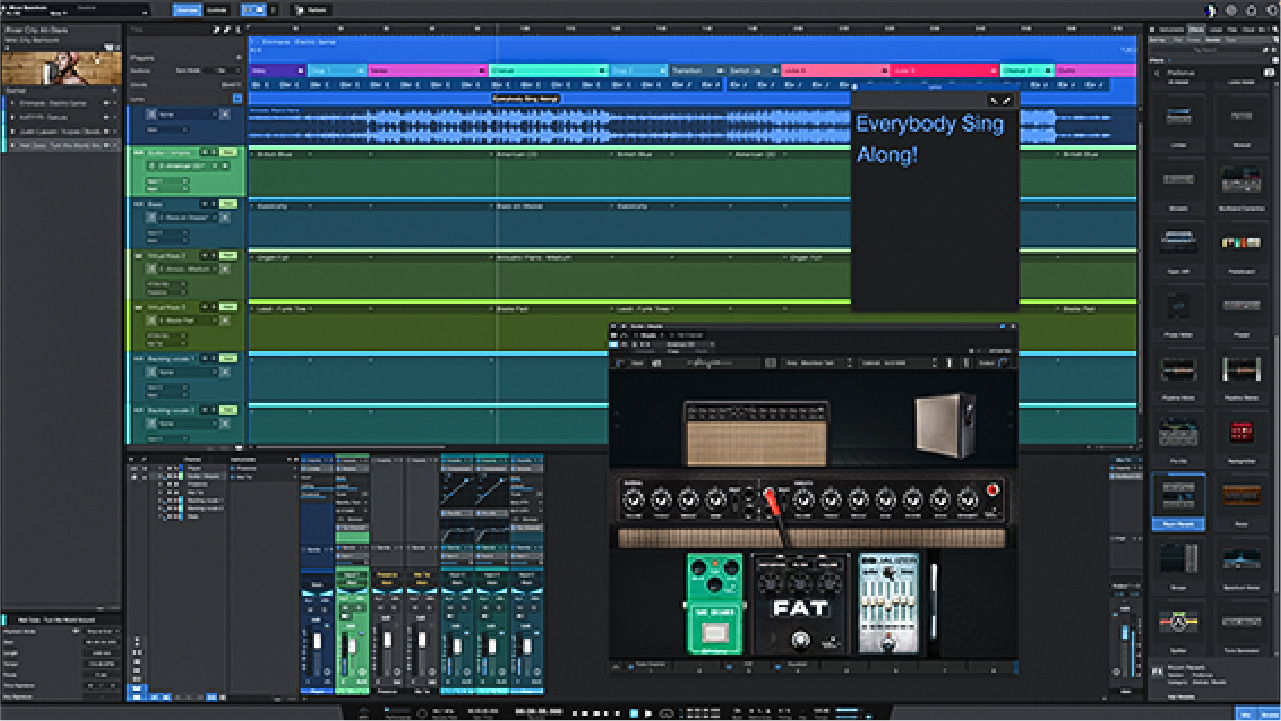Click the blue arranger icon beside Lyrics row
The width and height of the screenshot is (1281, 721).
237,98
